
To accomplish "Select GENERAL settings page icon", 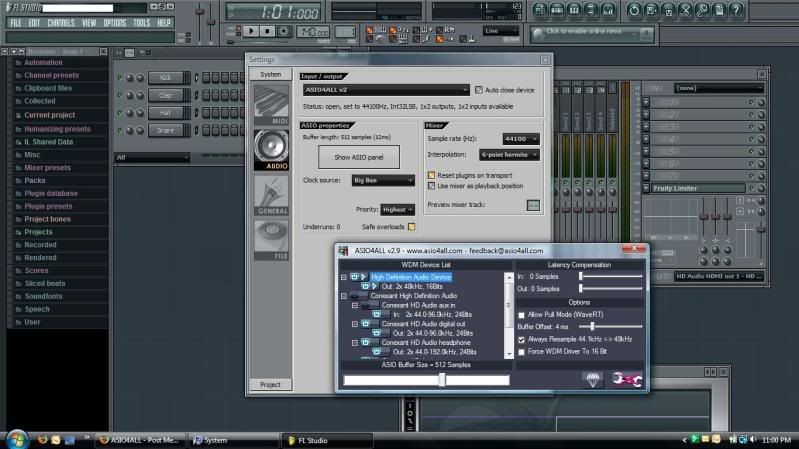I will pos(271,195).
